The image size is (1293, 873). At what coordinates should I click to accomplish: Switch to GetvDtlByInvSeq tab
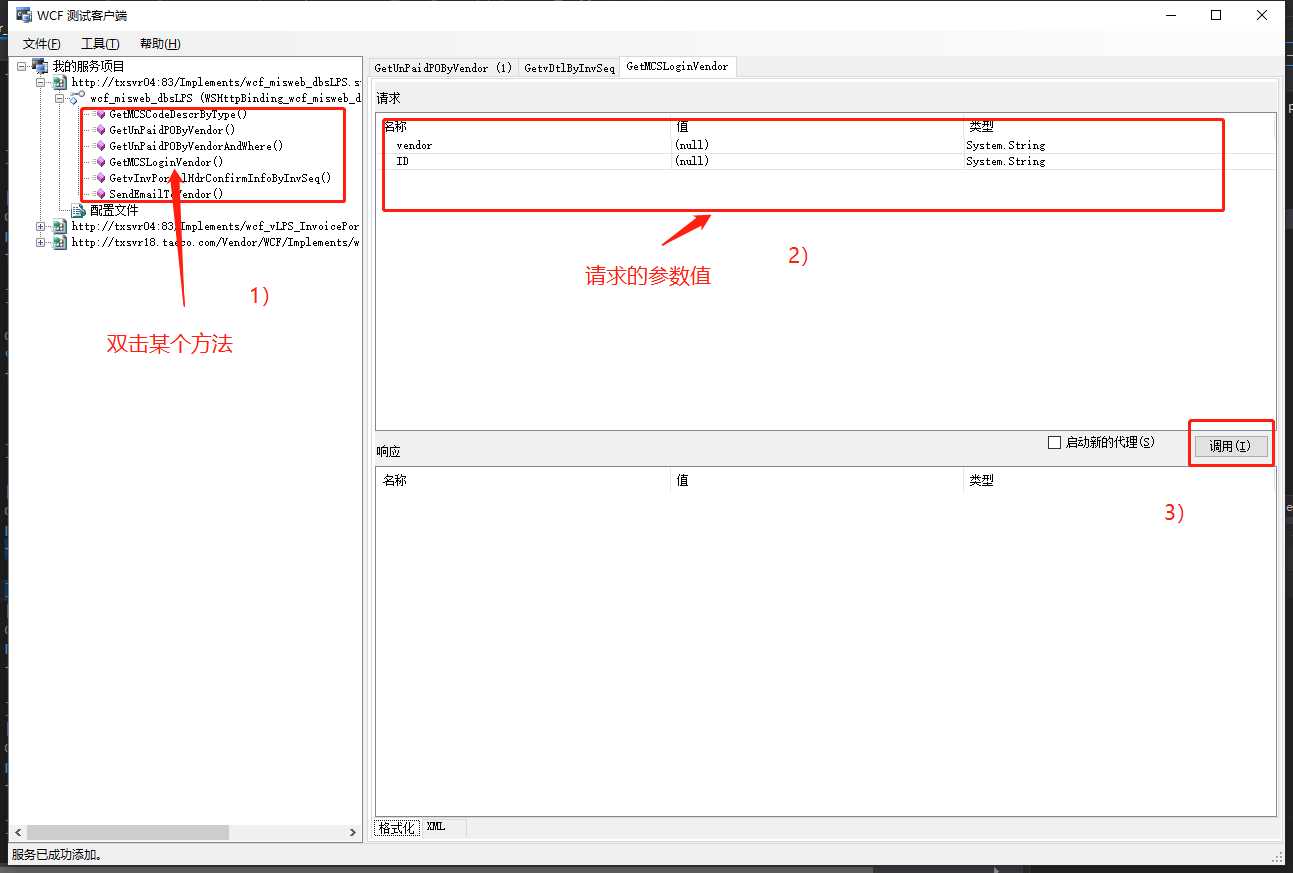tap(569, 68)
